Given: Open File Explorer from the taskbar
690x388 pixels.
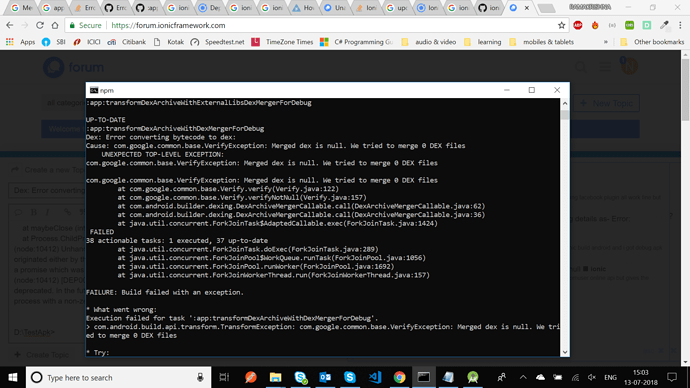Looking at the screenshot, I should 275,377.
